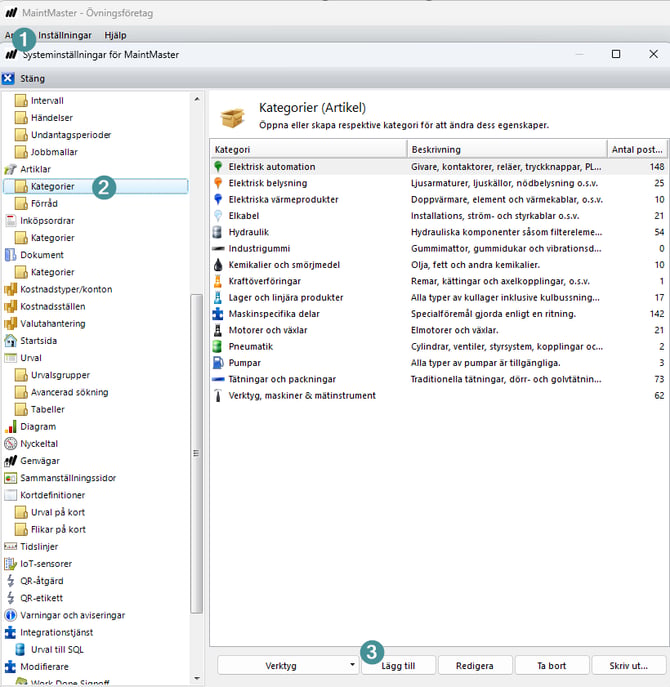
Task: Click the Motorer och växlar black flask icon
Action: (218, 330)
